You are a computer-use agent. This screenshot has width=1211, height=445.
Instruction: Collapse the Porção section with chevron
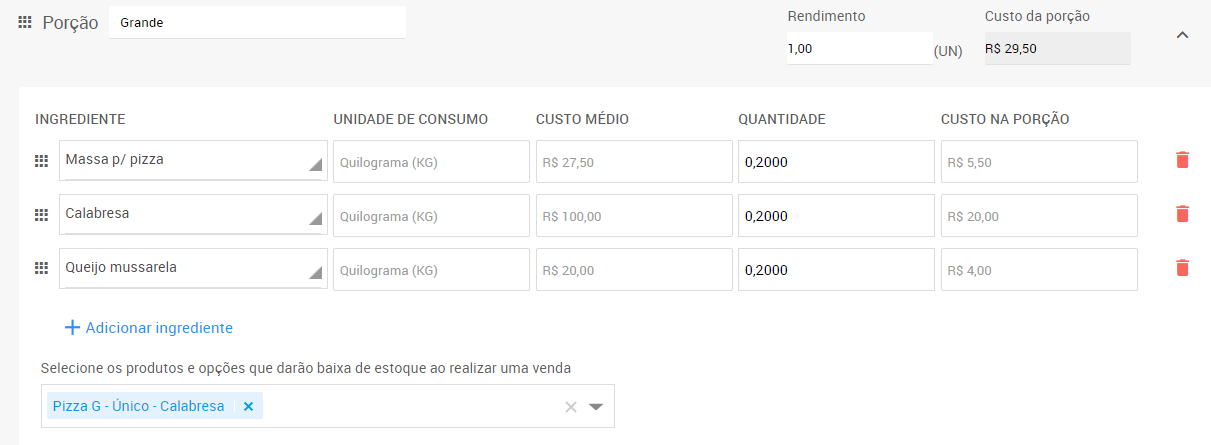pos(1182,35)
